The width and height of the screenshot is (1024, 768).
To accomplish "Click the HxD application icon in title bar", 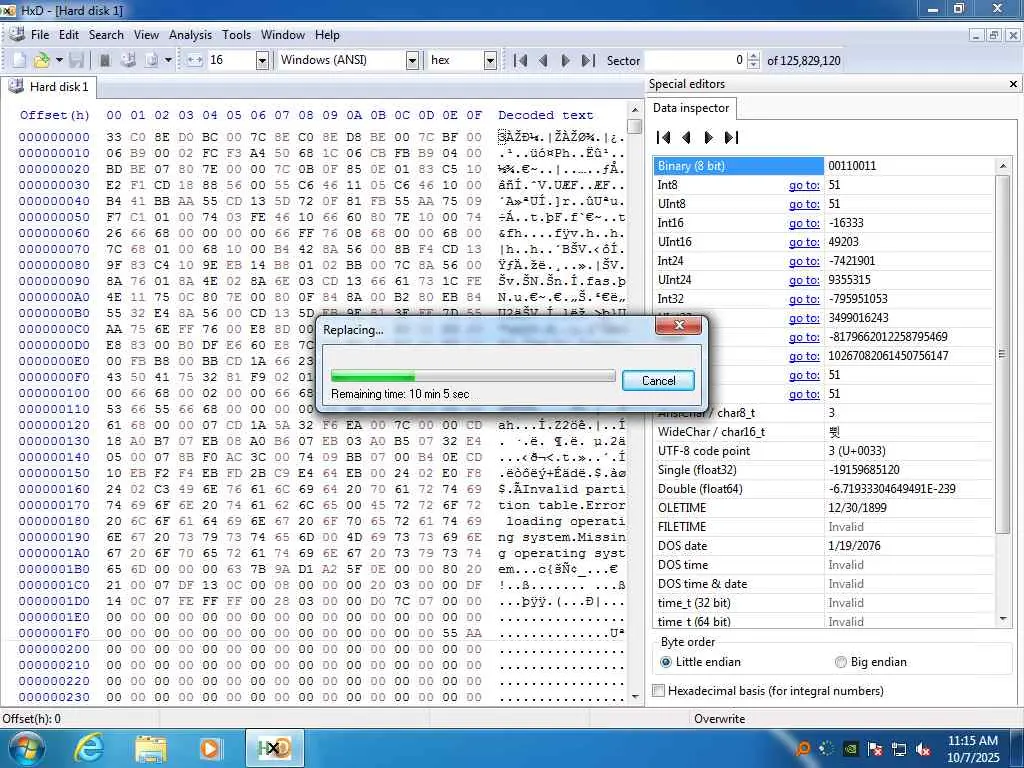I will pyautogui.click(x=8, y=10).
